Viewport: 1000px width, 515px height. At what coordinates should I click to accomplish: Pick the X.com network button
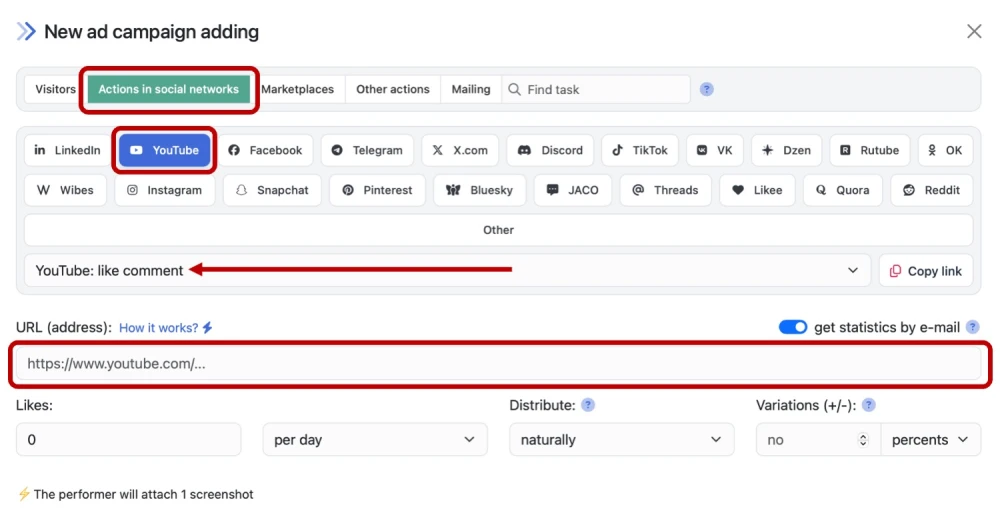click(x=460, y=150)
